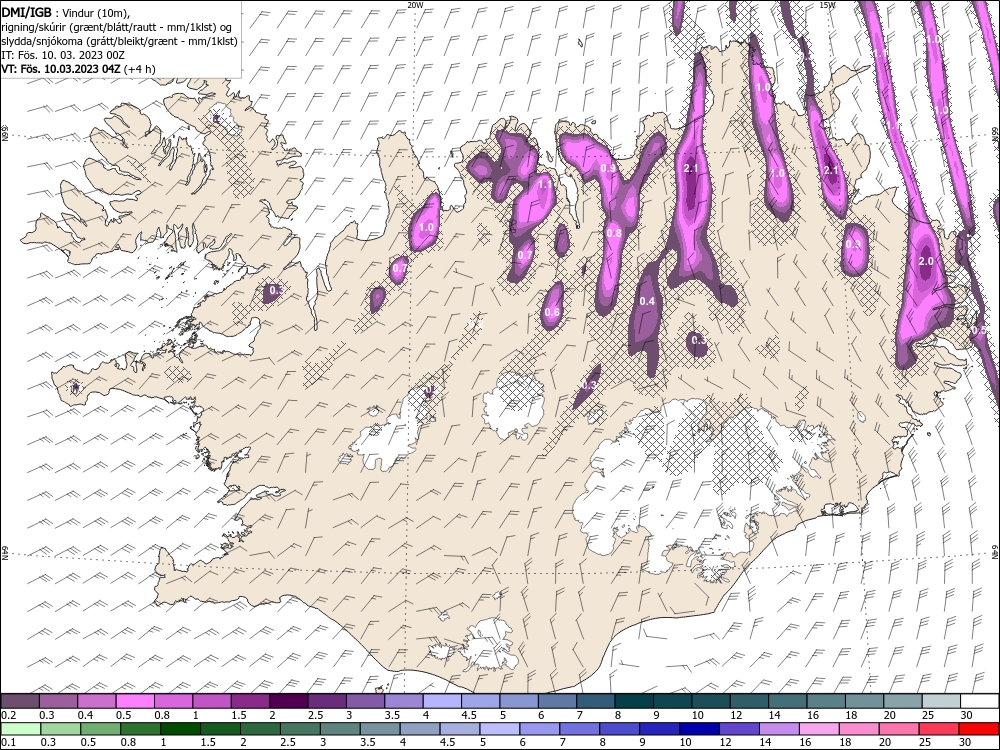Viewport: 1000px width, 750px height.
Task: Click the 0.6 precipitation value on the map
Action: point(552,312)
